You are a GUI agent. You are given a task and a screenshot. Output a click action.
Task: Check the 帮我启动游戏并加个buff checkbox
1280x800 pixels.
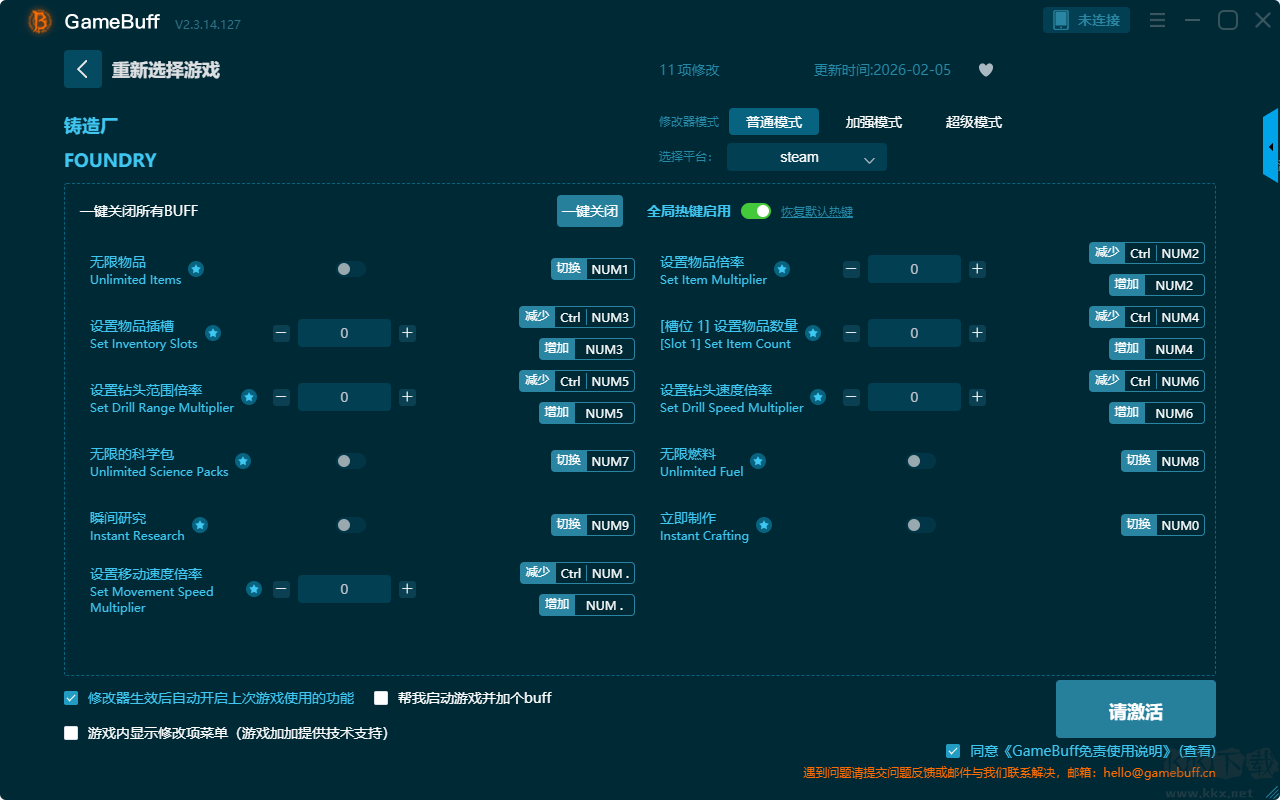[381, 698]
